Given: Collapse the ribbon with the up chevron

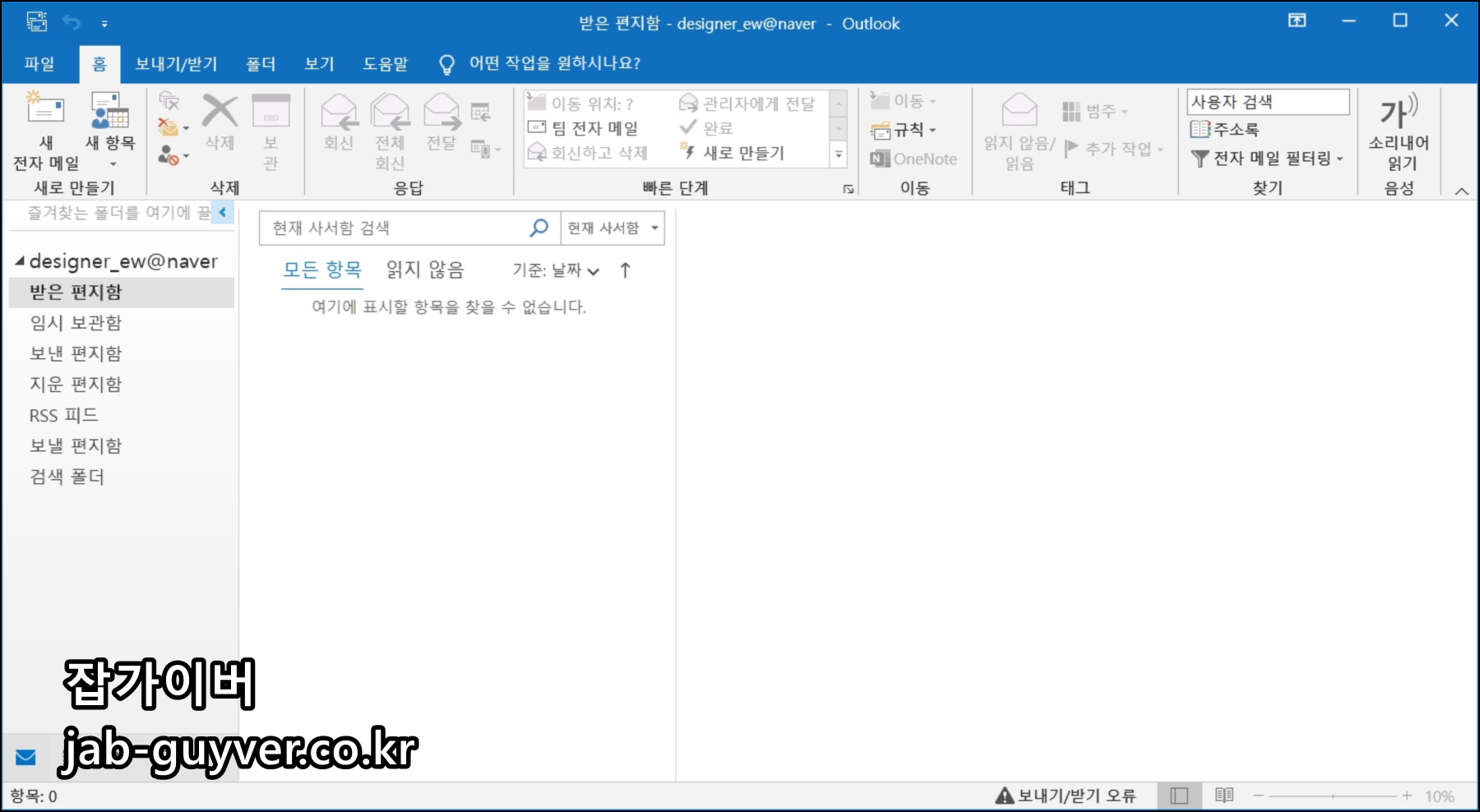Looking at the screenshot, I should (1461, 191).
